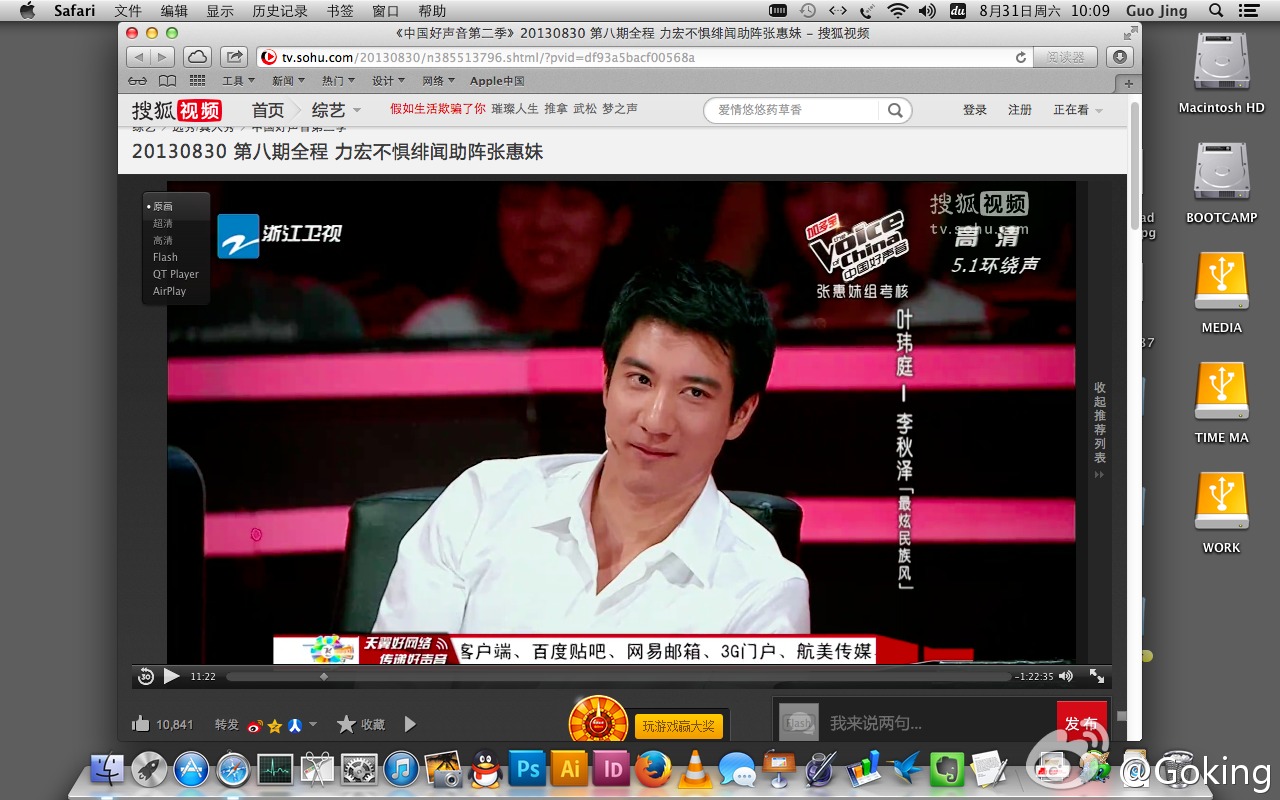Play the video
The width and height of the screenshot is (1280, 800).
171,676
